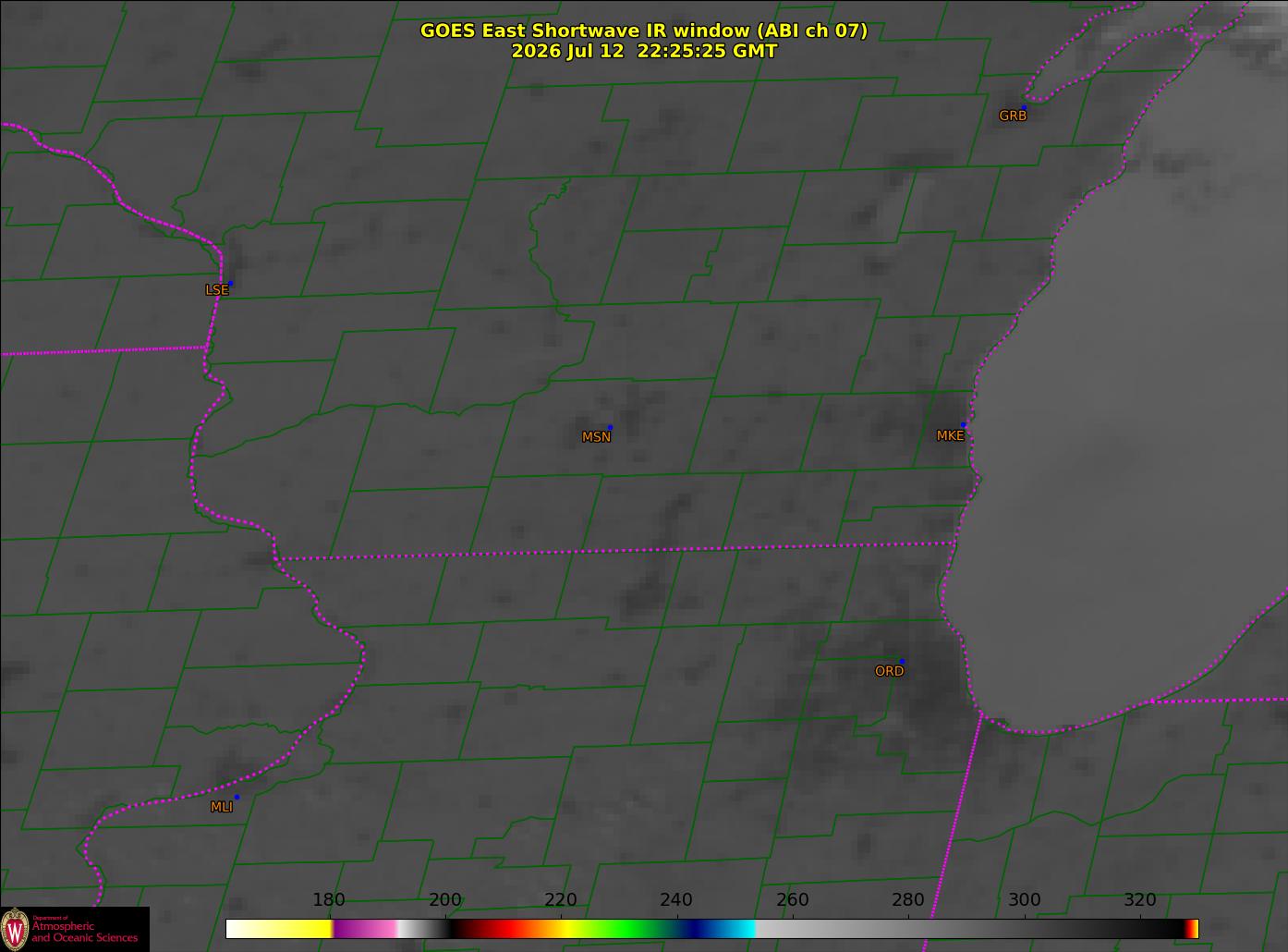
Task: Click the 260 tick label on colorbar
Action: coord(792,900)
